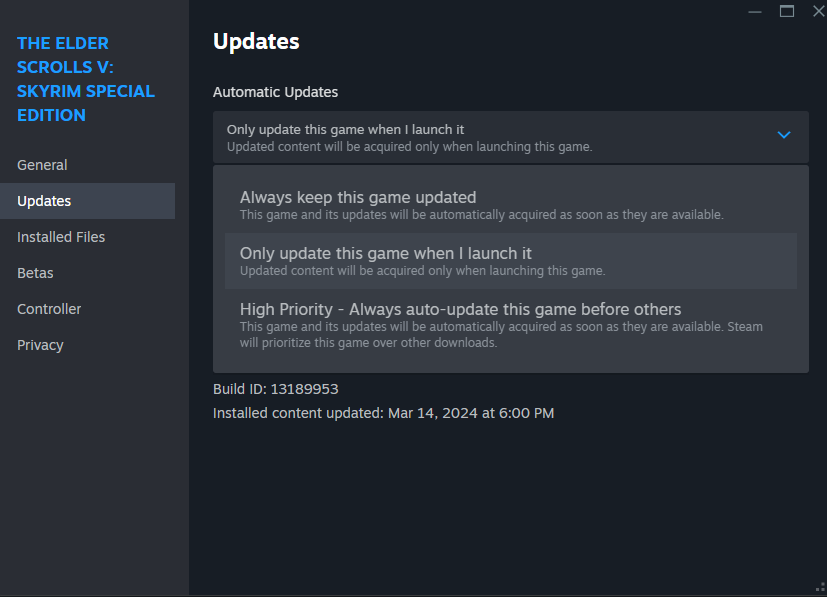Close the game properties window
The height and width of the screenshot is (597, 827).
point(816,11)
